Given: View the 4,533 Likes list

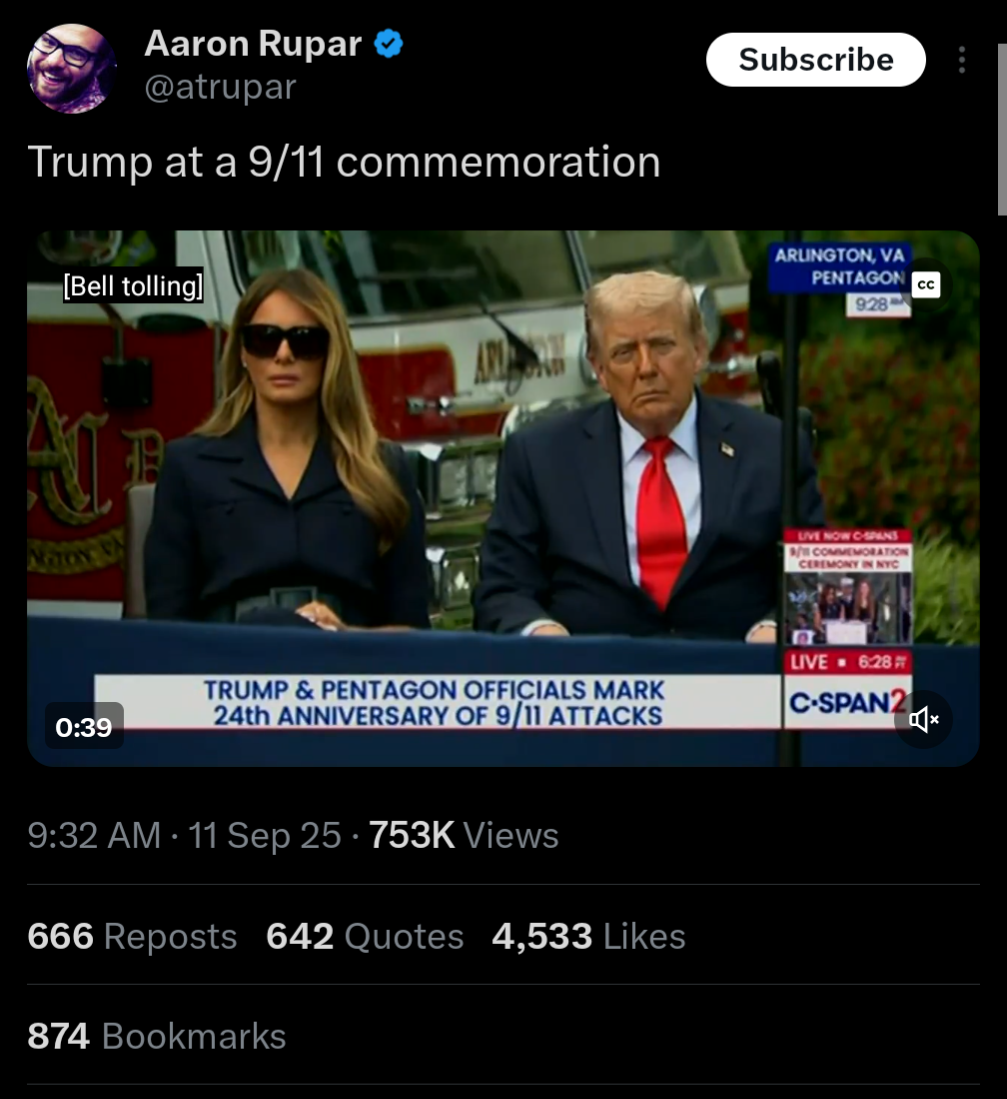Looking at the screenshot, I should point(589,936).
